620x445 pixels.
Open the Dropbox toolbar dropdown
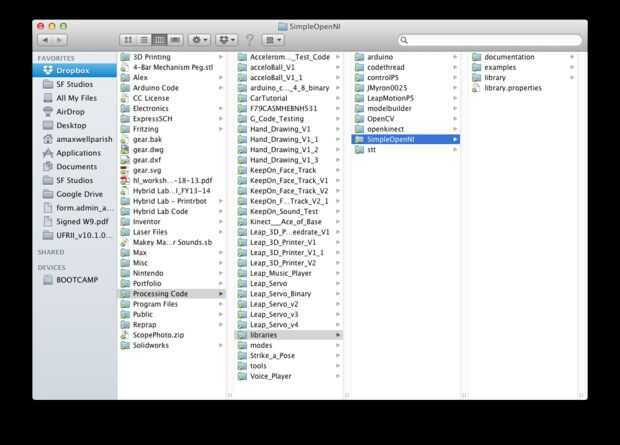pyautogui.click(x=227, y=40)
